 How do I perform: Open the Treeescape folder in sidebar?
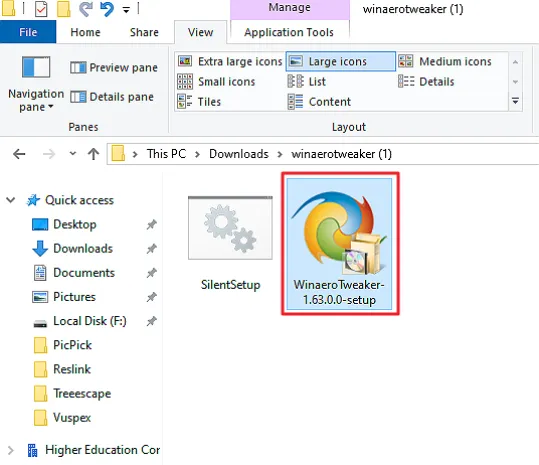click(72, 394)
